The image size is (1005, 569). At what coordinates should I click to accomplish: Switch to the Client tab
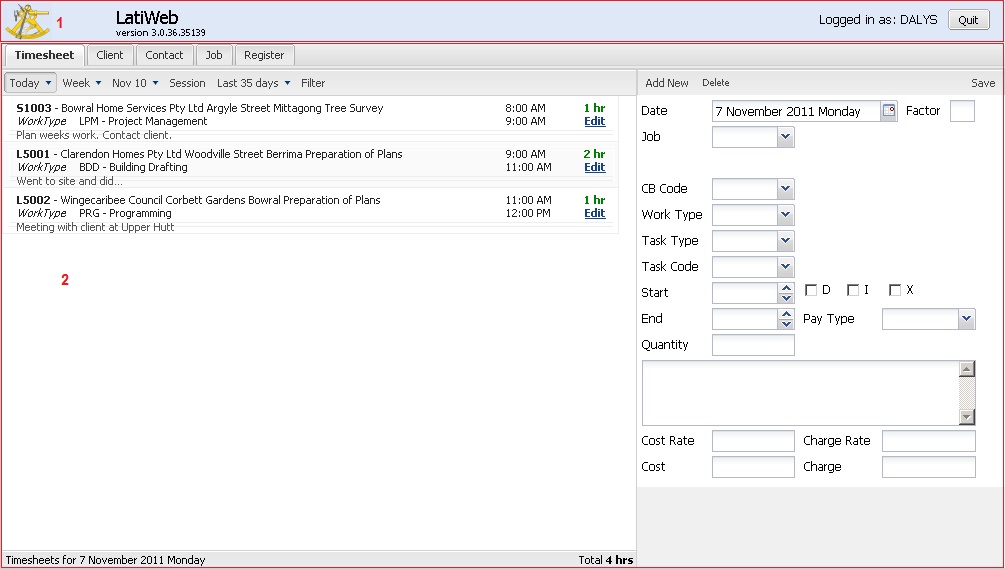click(110, 56)
